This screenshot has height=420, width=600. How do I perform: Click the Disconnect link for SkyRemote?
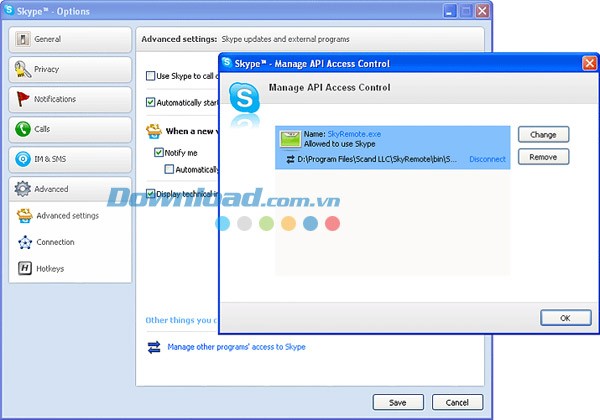tap(487, 160)
